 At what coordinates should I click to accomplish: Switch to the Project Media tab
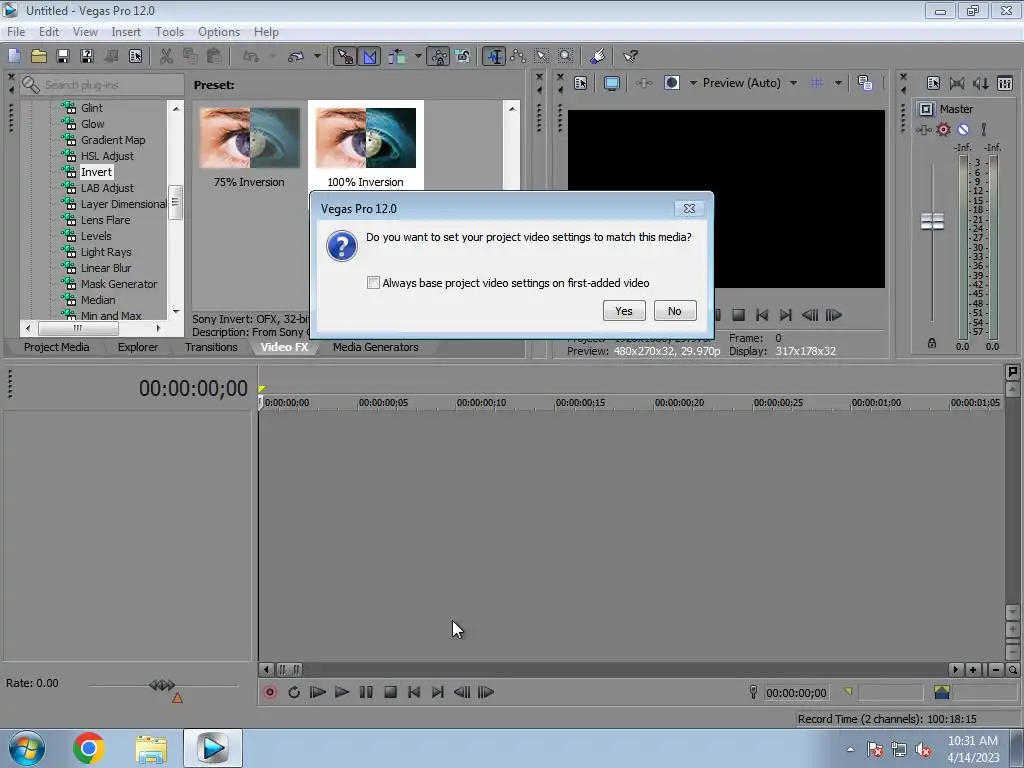(x=57, y=347)
